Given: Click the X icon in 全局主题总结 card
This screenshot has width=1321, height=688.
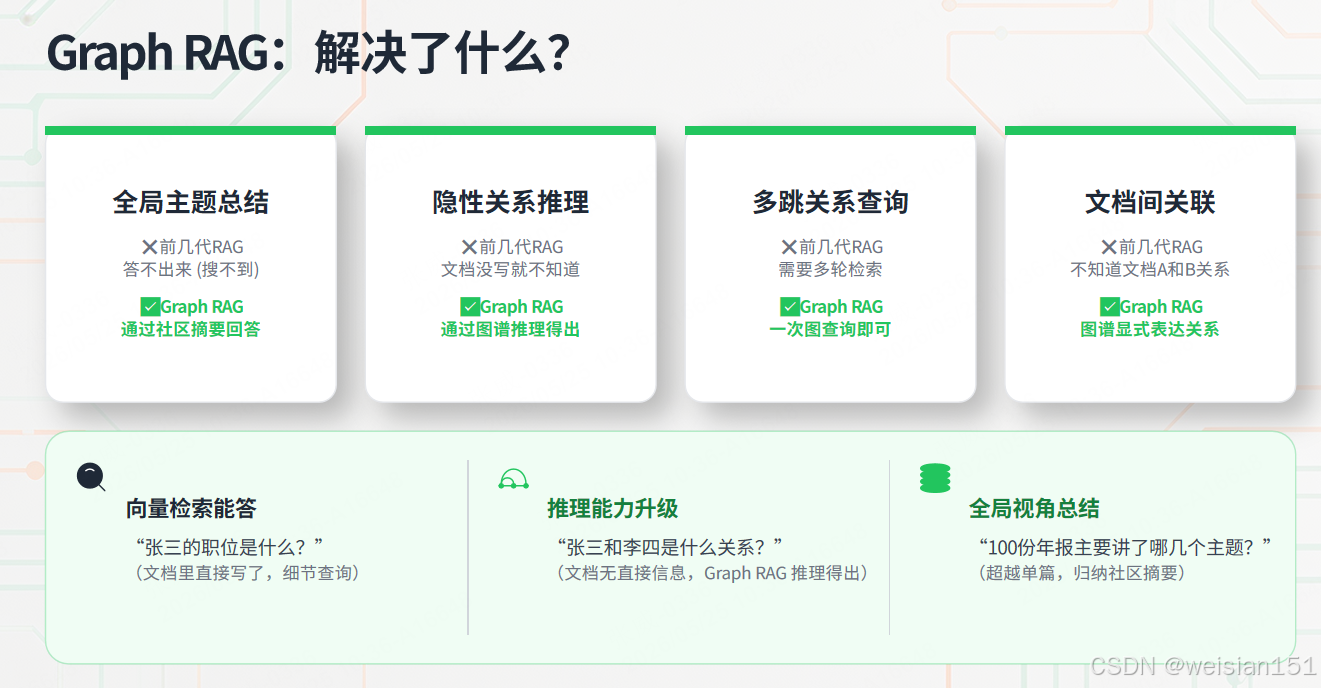Looking at the screenshot, I should [149, 247].
